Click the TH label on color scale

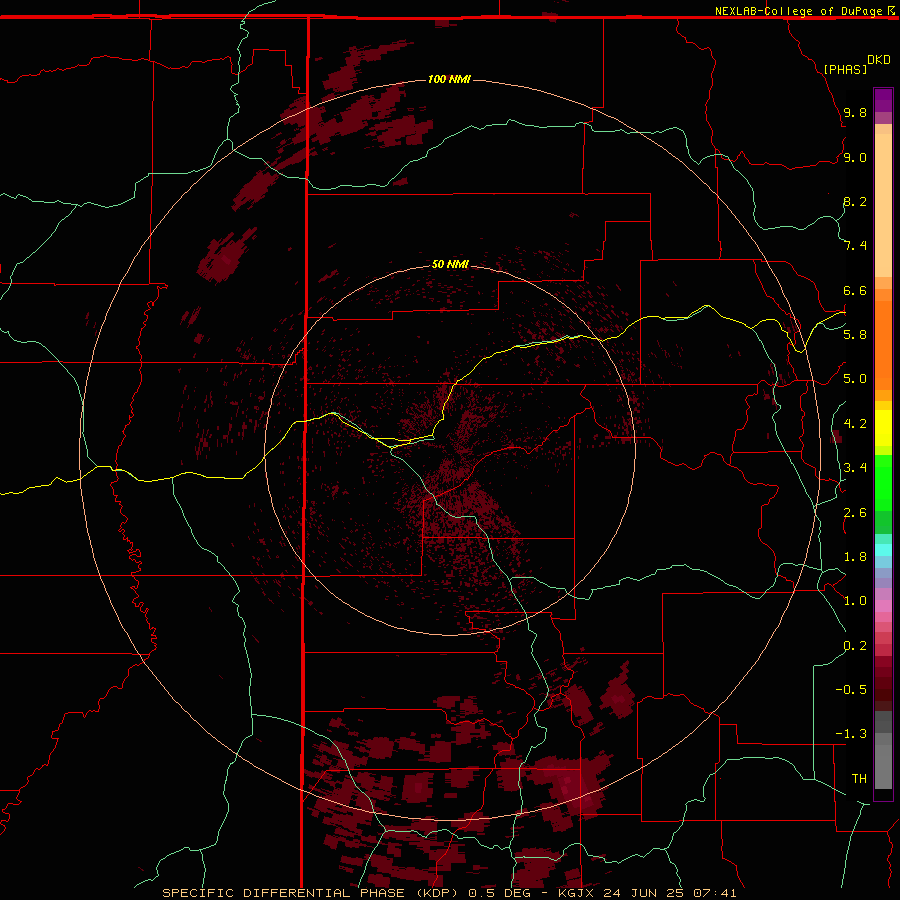859,778
